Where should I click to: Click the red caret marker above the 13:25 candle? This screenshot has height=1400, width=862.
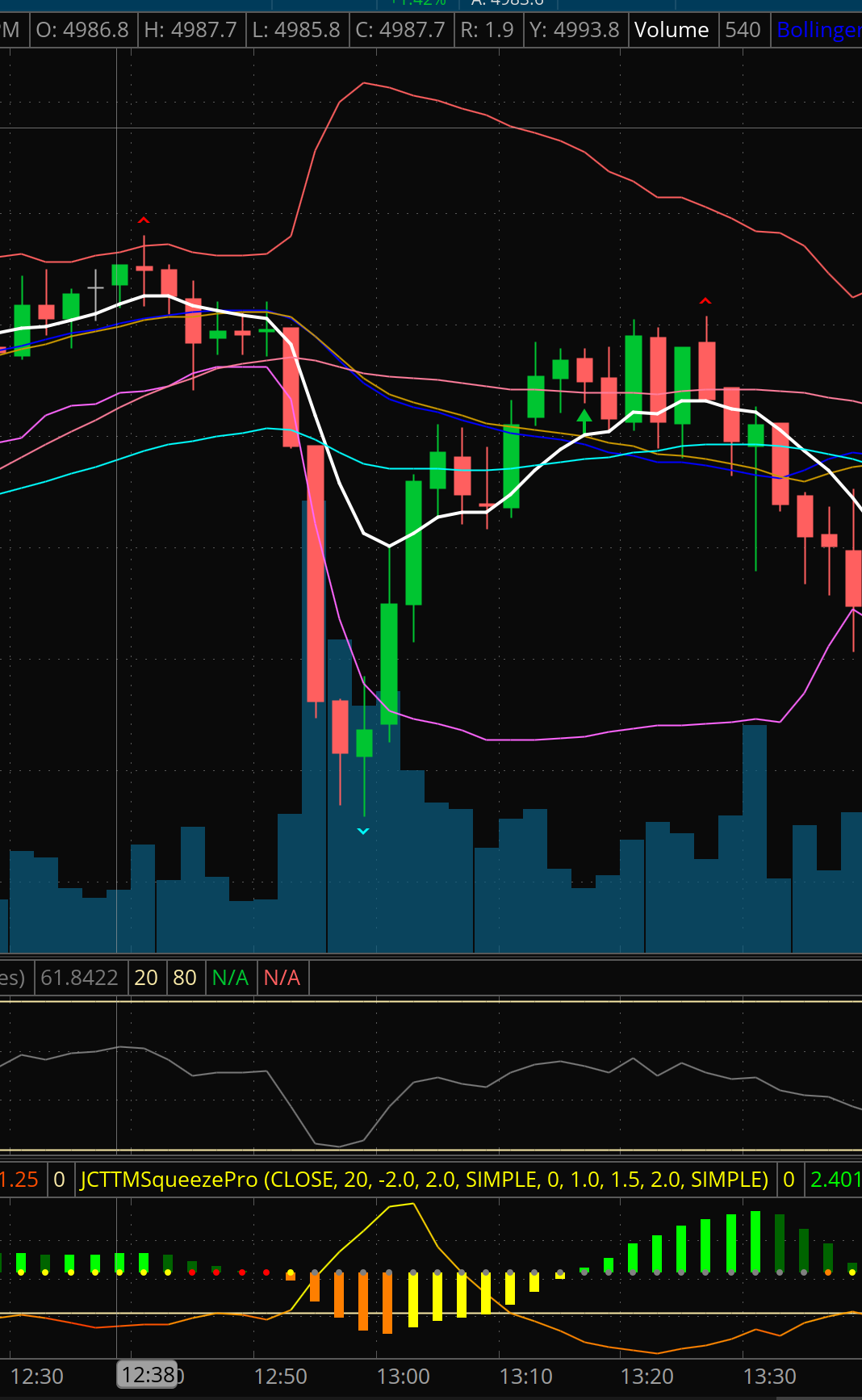pos(705,301)
